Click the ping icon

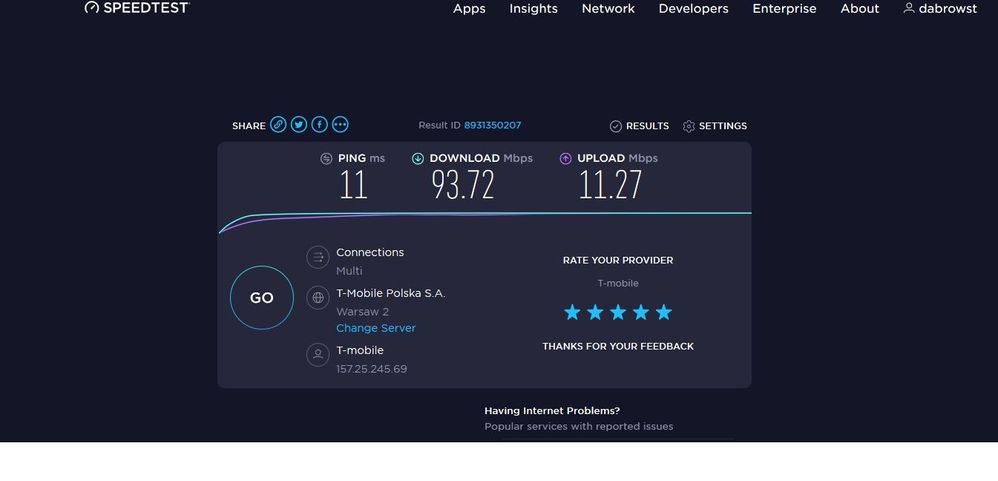(x=327, y=158)
